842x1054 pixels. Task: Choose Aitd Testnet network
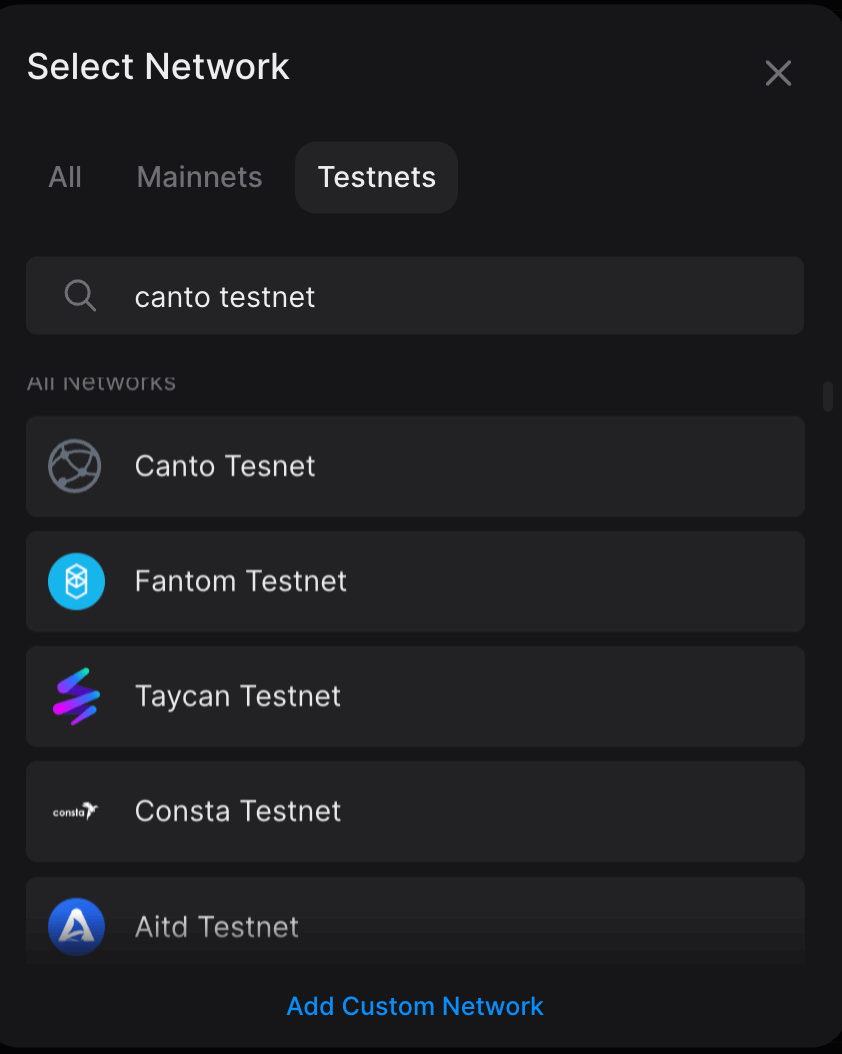click(415, 926)
